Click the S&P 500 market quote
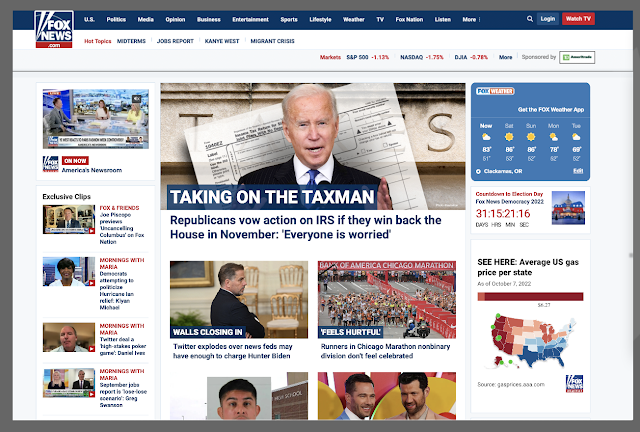The width and height of the screenshot is (640, 432). (368, 57)
